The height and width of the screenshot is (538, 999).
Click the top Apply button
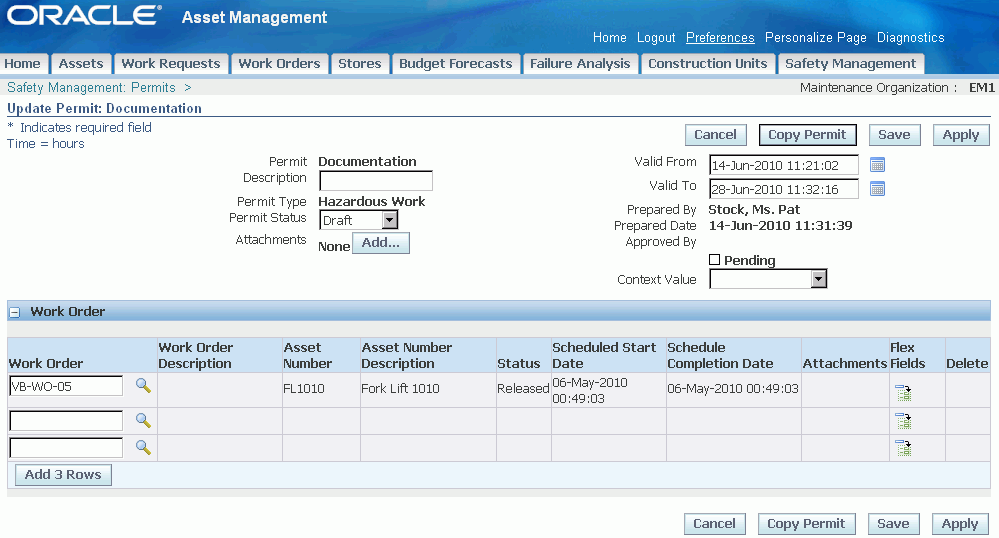coord(961,135)
